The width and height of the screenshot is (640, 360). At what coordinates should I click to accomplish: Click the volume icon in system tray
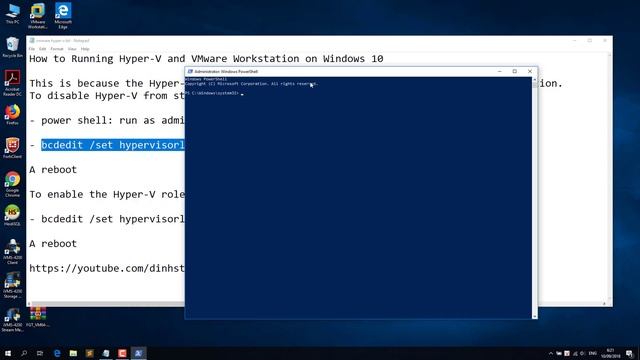pos(583,353)
